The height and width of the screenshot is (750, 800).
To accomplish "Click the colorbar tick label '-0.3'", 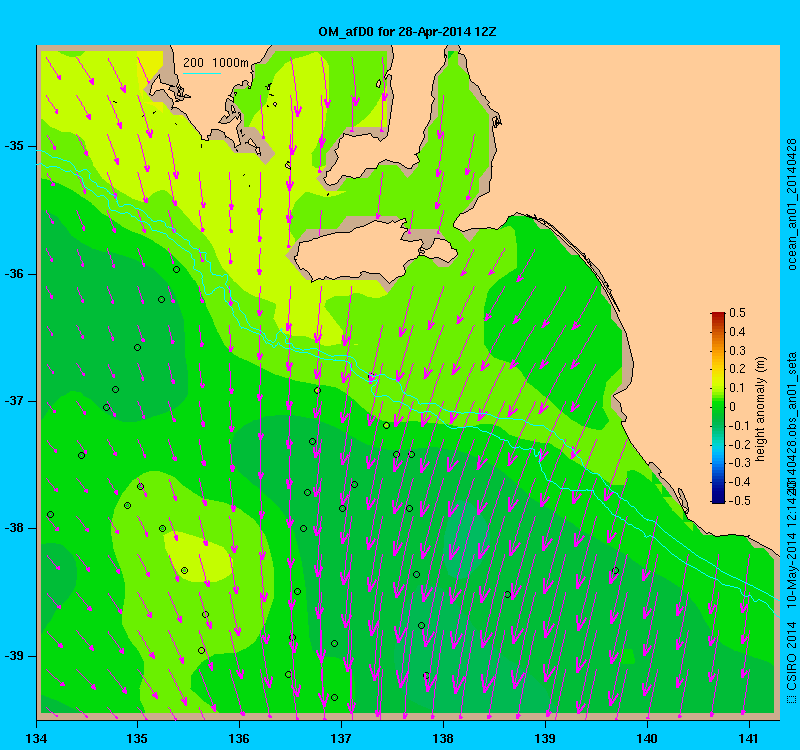I will [739, 463].
